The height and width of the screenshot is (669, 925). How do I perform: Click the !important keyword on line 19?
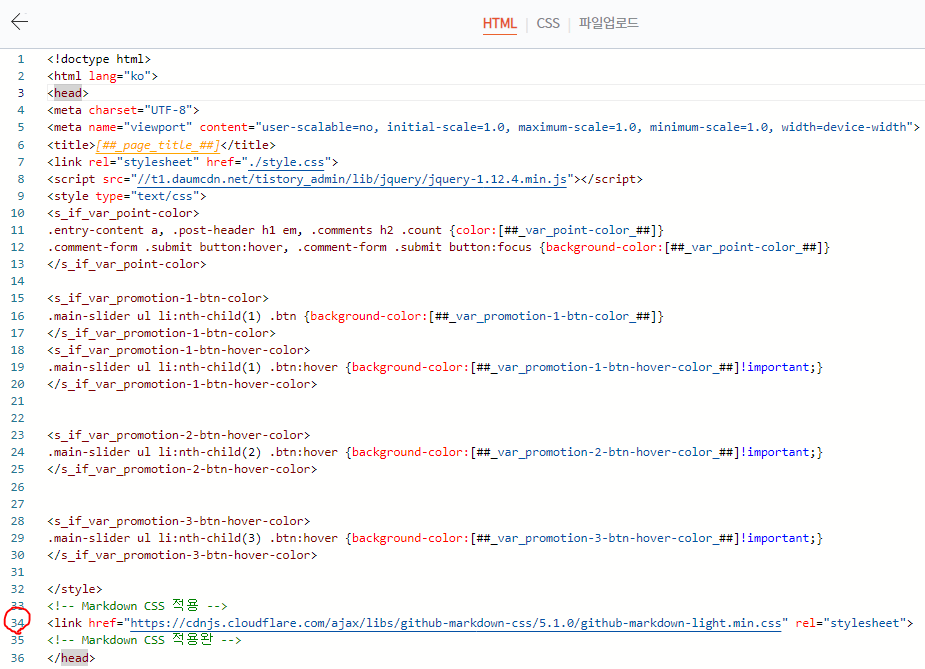click(775, 368)
